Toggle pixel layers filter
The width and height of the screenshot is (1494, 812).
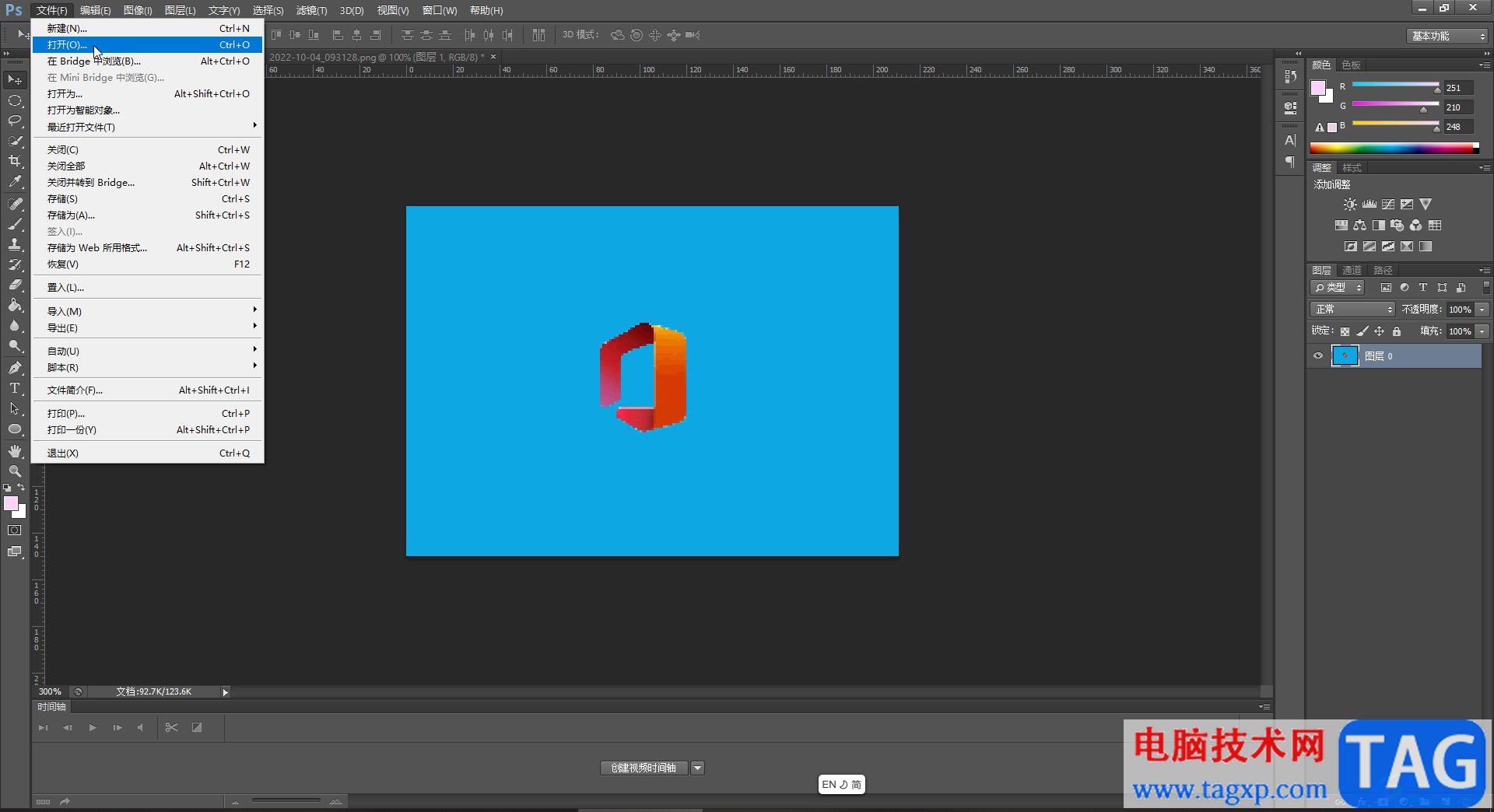[x=1386, y=288]
